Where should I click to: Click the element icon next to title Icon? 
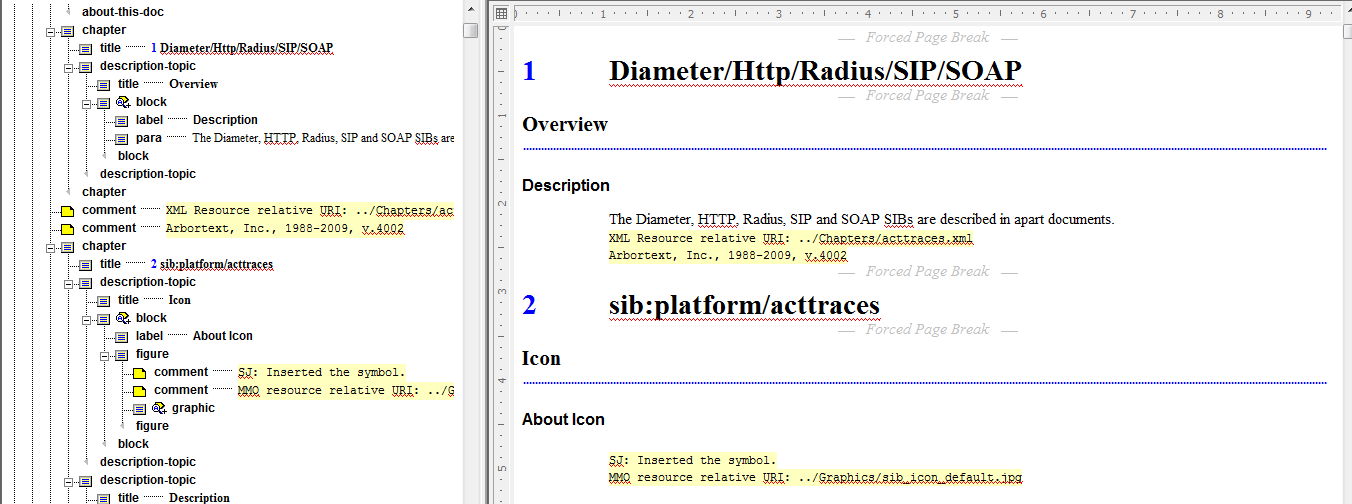coord(104,300)
